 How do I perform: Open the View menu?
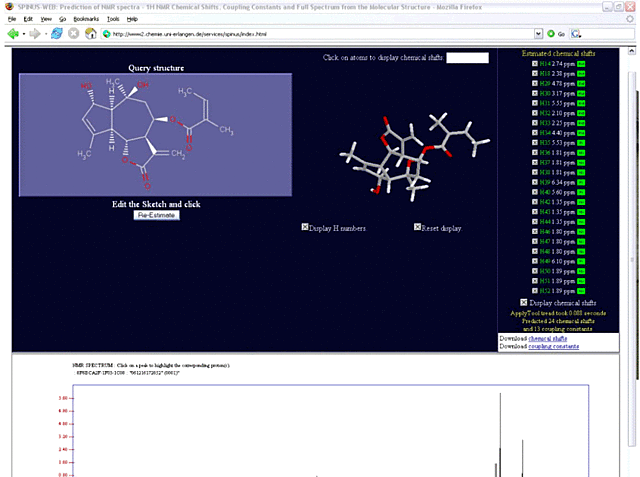[x=46, y=19]
